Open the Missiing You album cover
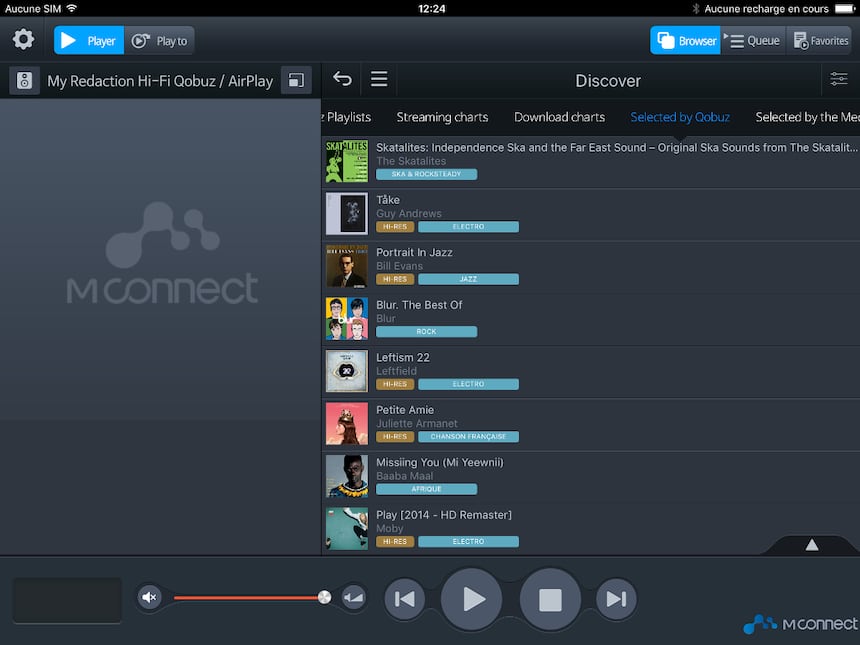This screenshot has height=645, width=860. click(x=347, y=476)
